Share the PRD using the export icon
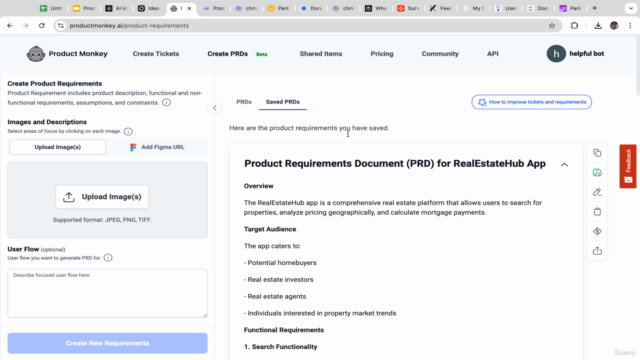This screenshot has height=360, width=640. (597, 251)
